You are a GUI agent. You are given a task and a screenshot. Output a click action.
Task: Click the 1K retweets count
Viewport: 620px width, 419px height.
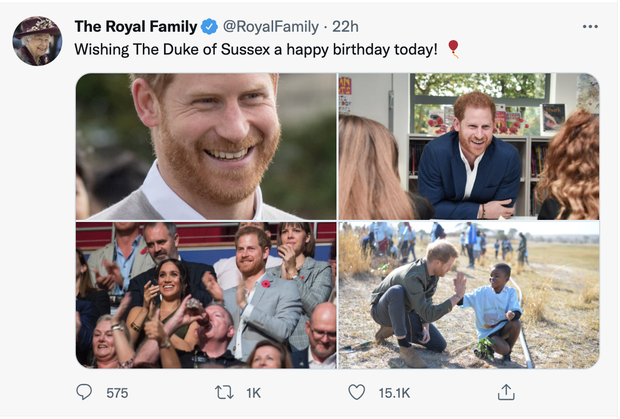pos(252,393)
